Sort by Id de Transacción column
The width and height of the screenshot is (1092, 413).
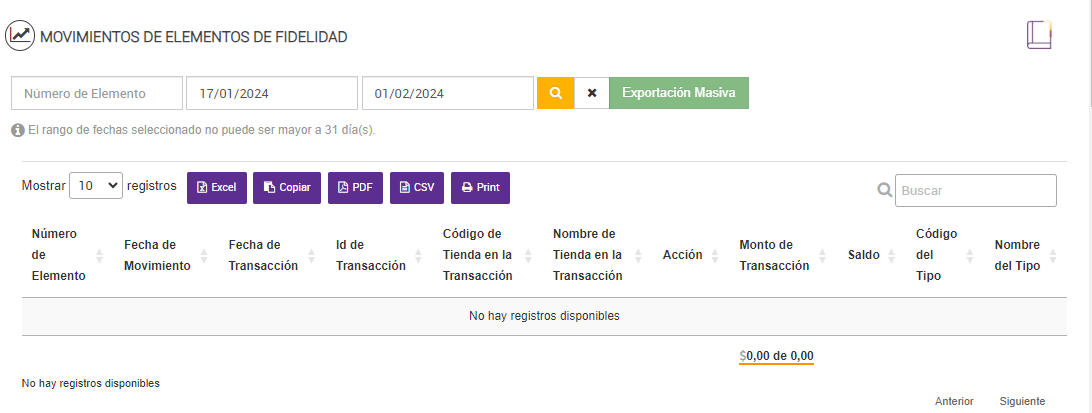pos(379,255)
